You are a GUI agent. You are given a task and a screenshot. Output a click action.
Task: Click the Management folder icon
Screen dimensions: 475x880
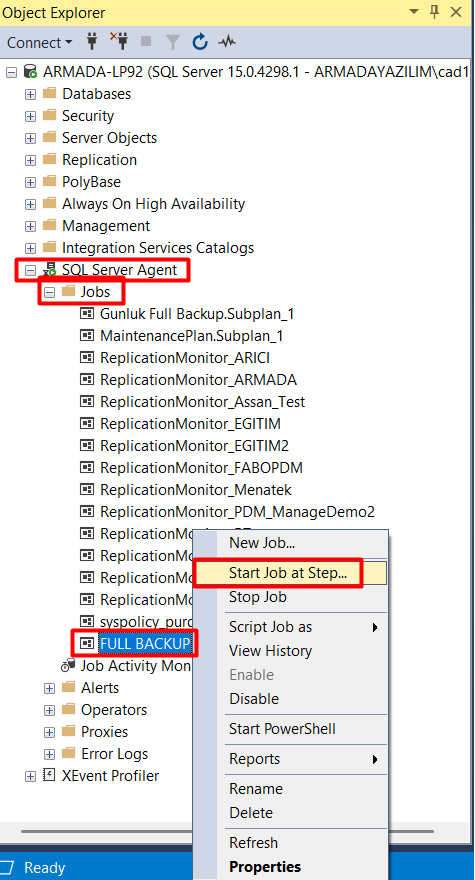49,225
